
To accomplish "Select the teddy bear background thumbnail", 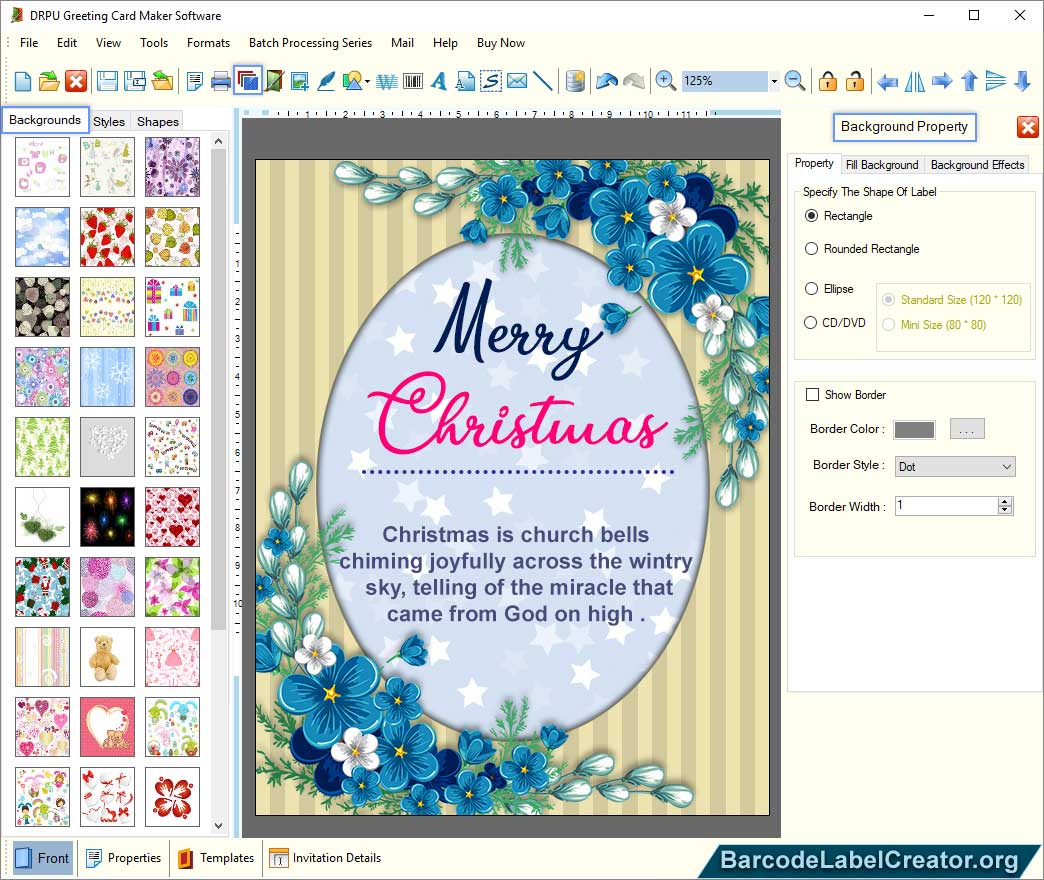I will 107,657.
